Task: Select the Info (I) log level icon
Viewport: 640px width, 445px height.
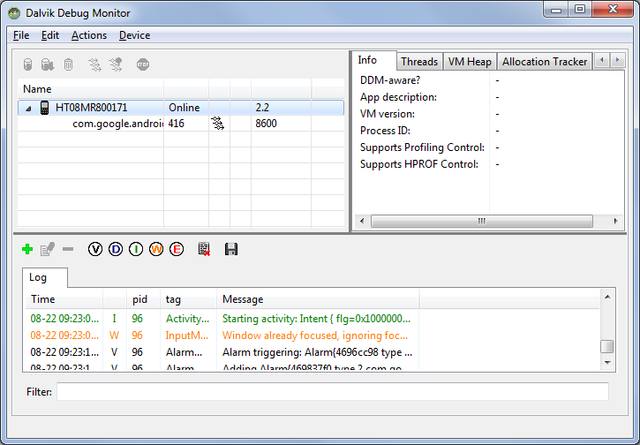Action: tap(135, 248)
